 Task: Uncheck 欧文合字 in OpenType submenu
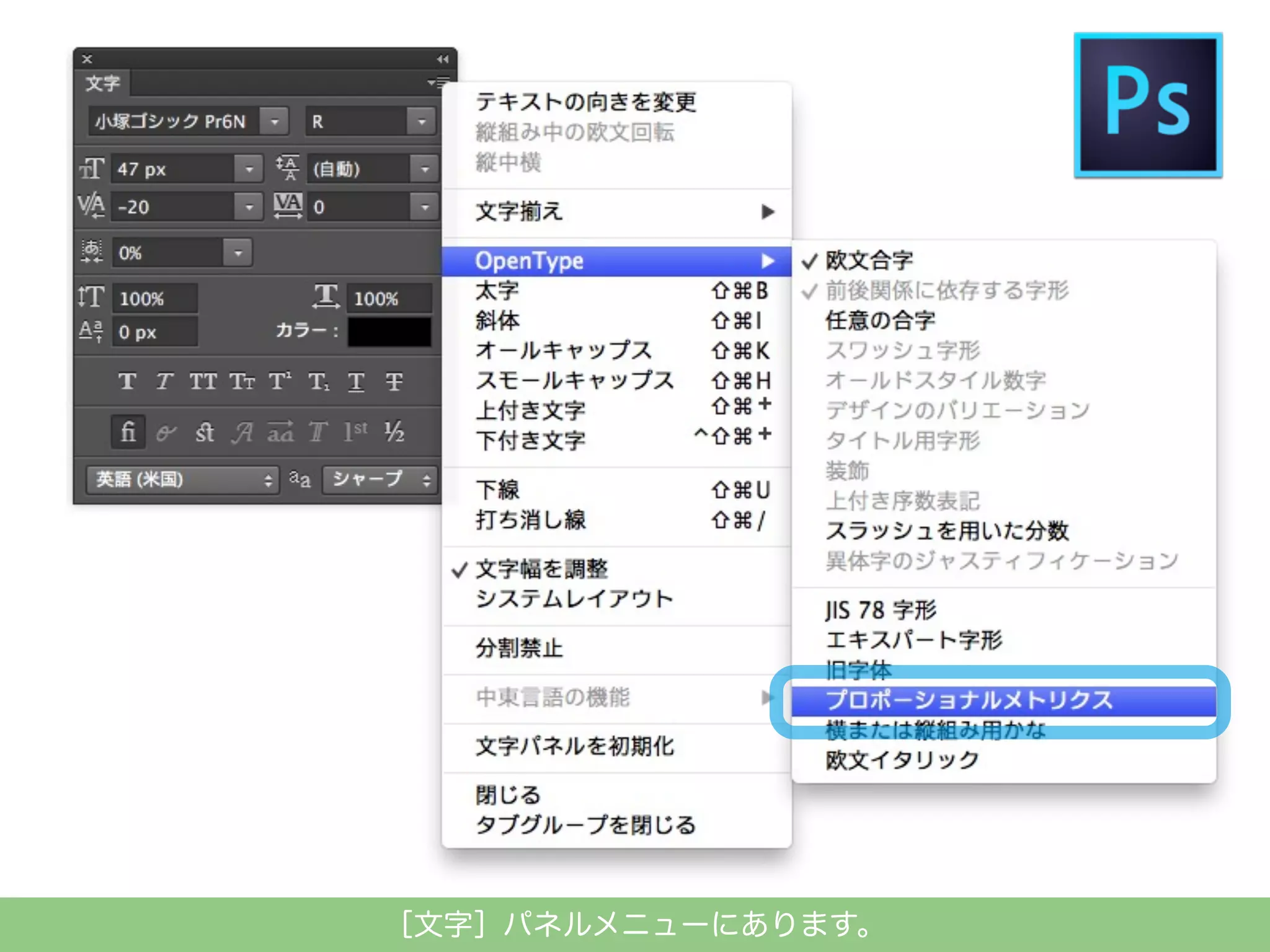[1004, 260]
